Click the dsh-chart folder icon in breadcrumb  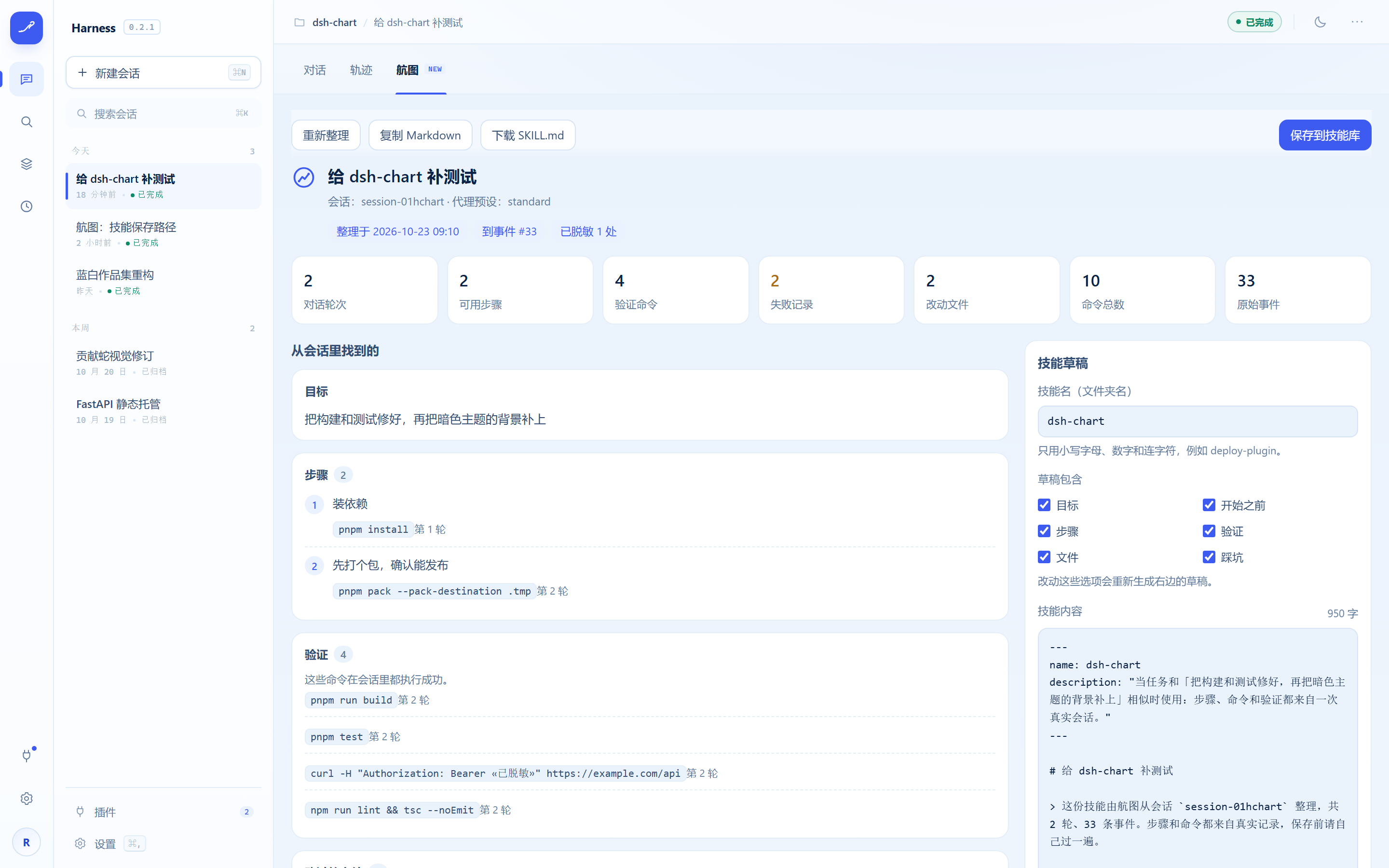click(299, 22)
